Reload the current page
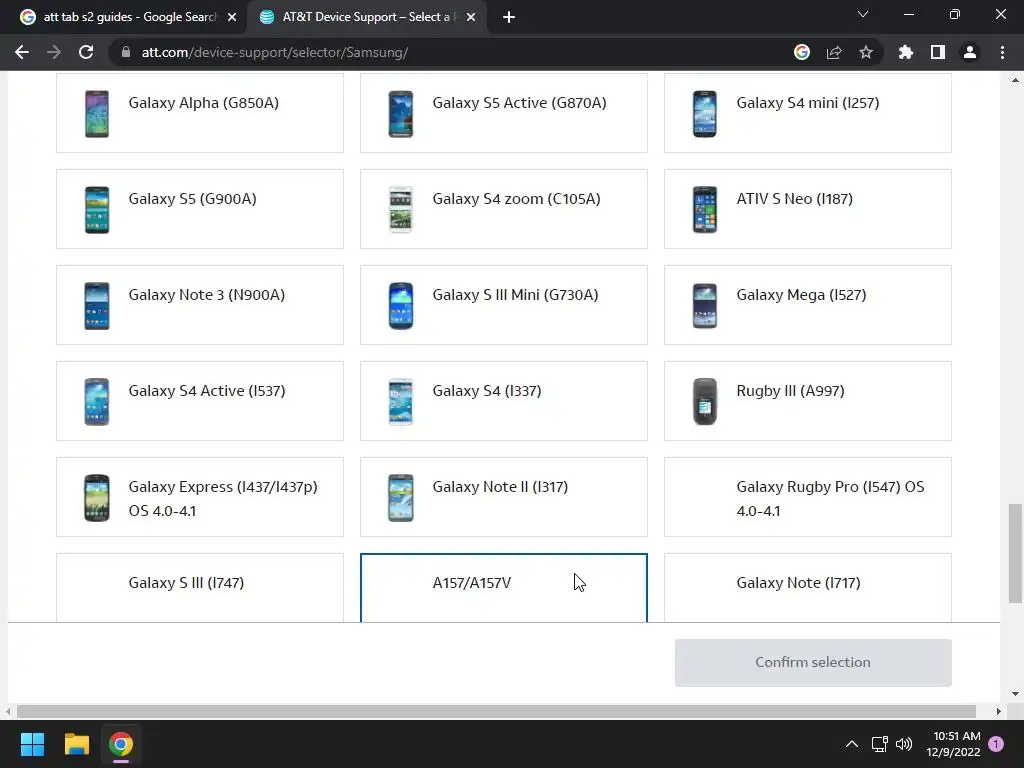Screen dimensions: 1024x768 pos(86,52)
